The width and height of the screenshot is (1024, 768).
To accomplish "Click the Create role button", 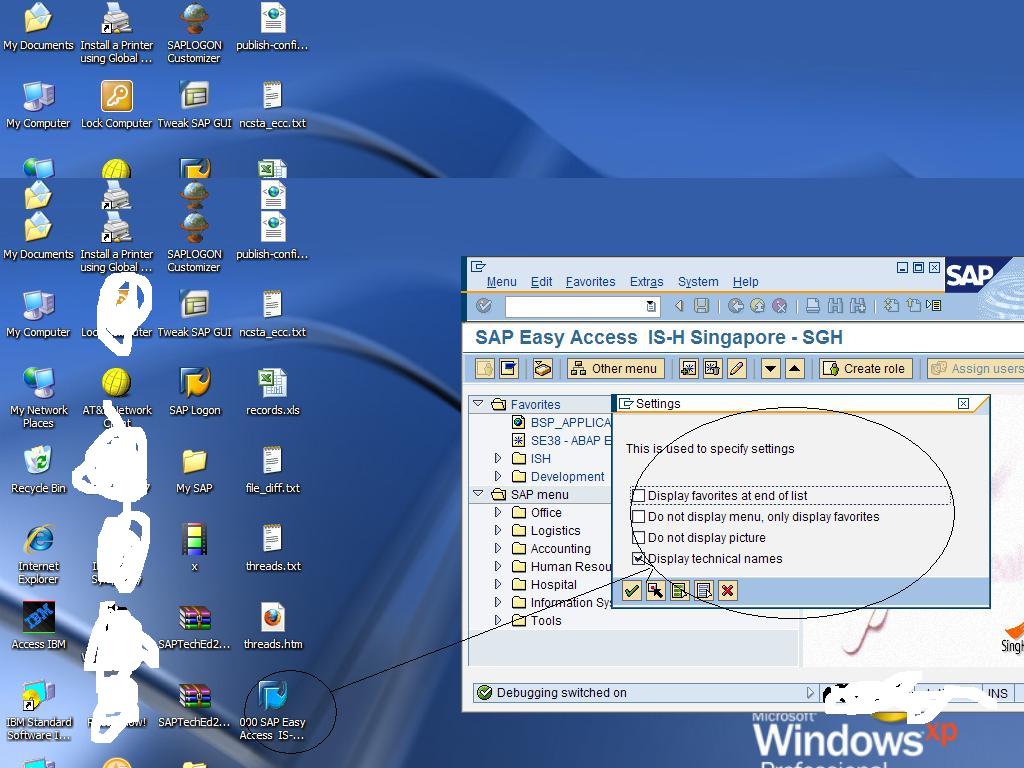I will [x=864, y=368].
